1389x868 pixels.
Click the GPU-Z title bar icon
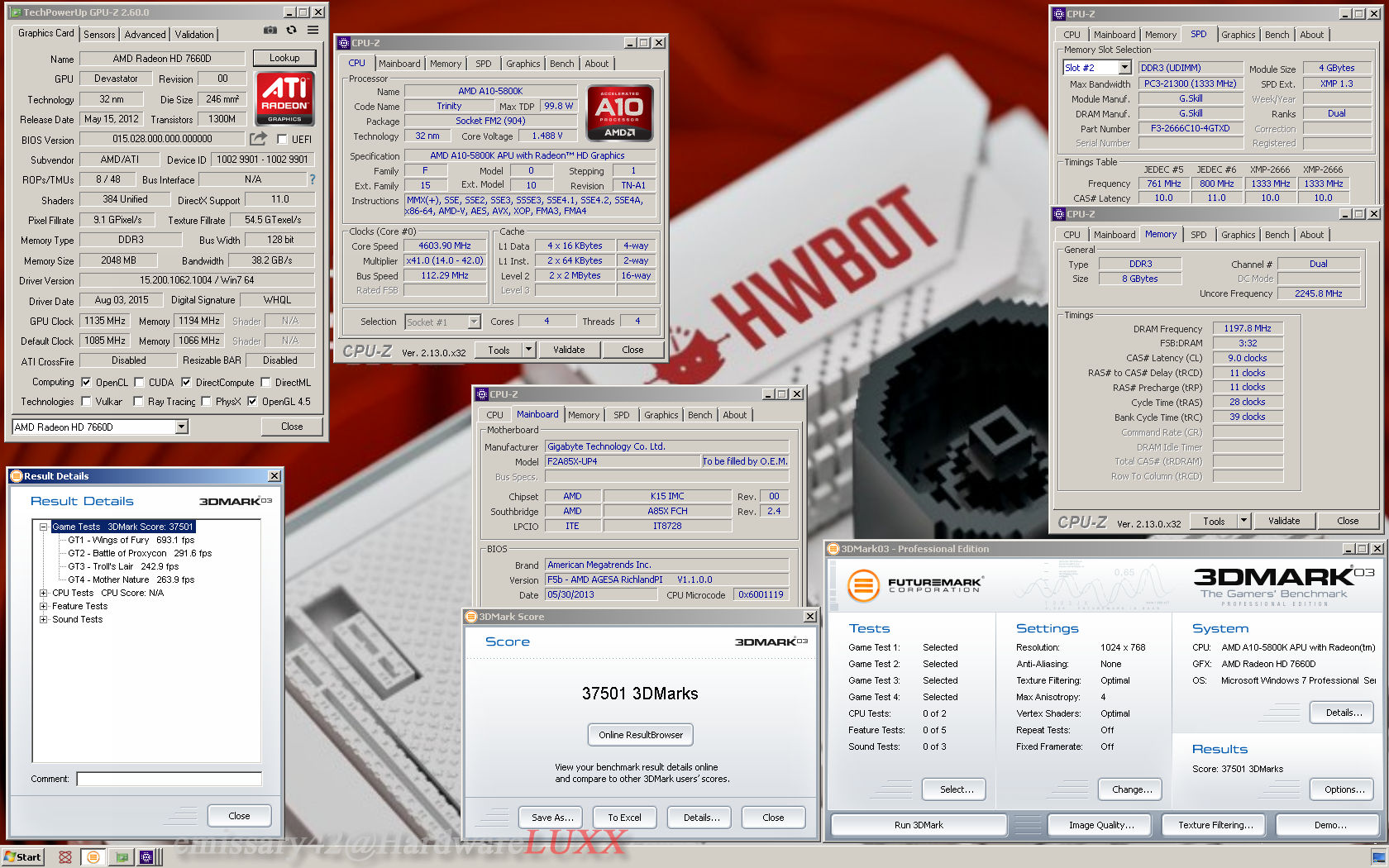point(15,12)
